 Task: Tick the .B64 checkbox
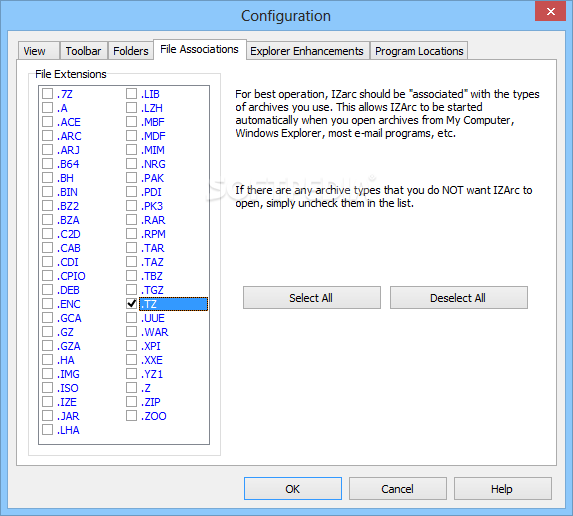48,164
